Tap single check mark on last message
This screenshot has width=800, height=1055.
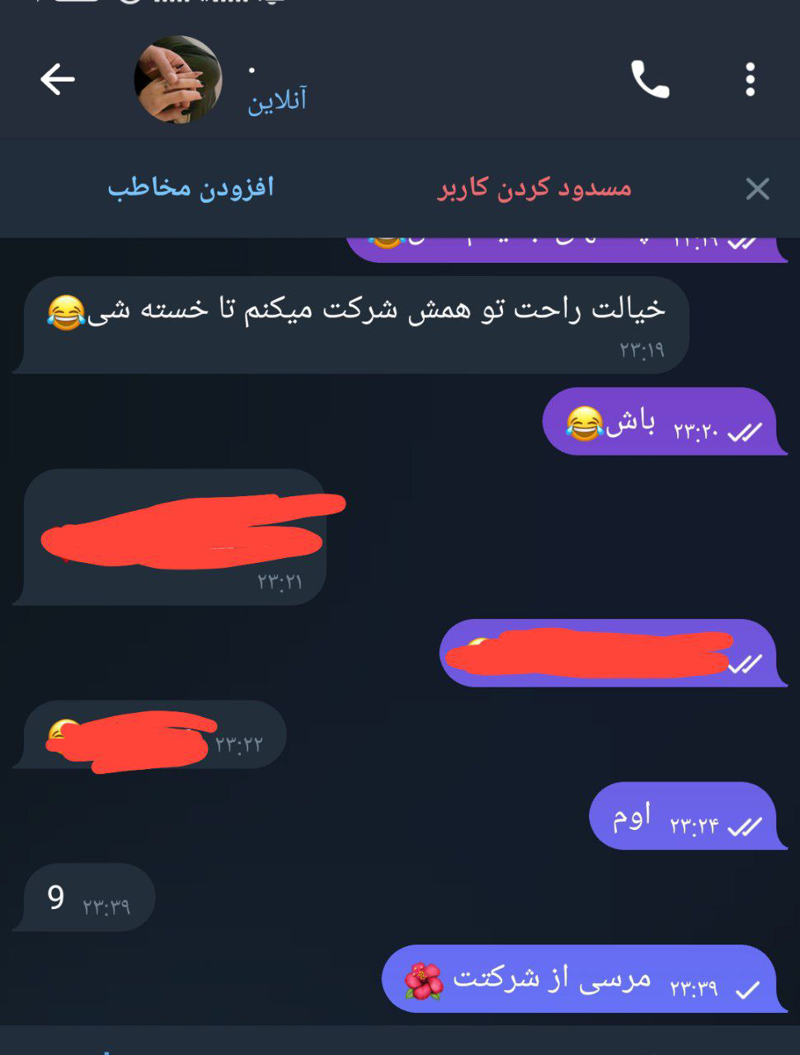point(748,989)
